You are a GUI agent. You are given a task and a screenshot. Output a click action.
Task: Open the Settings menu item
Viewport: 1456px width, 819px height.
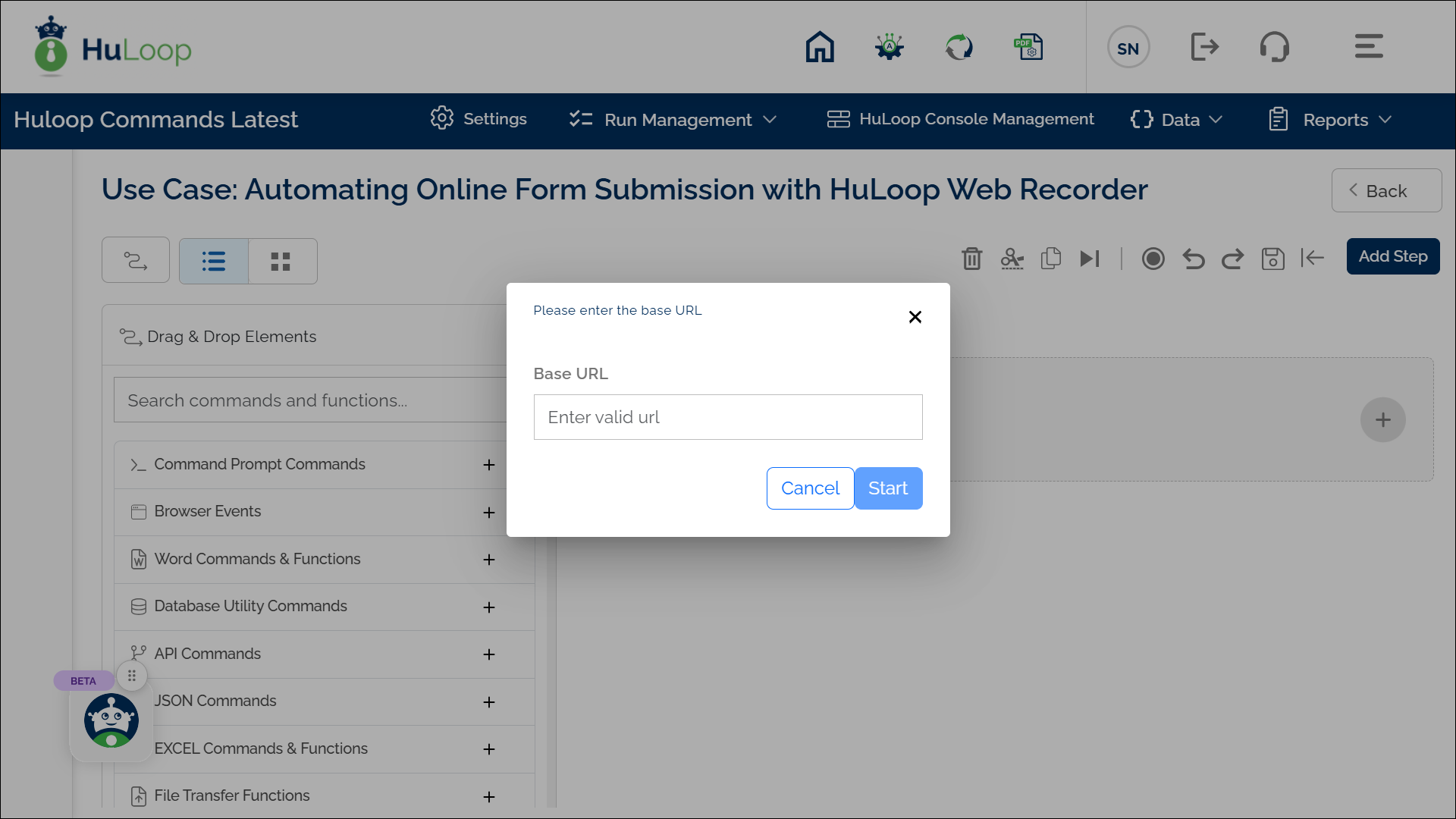479,119
